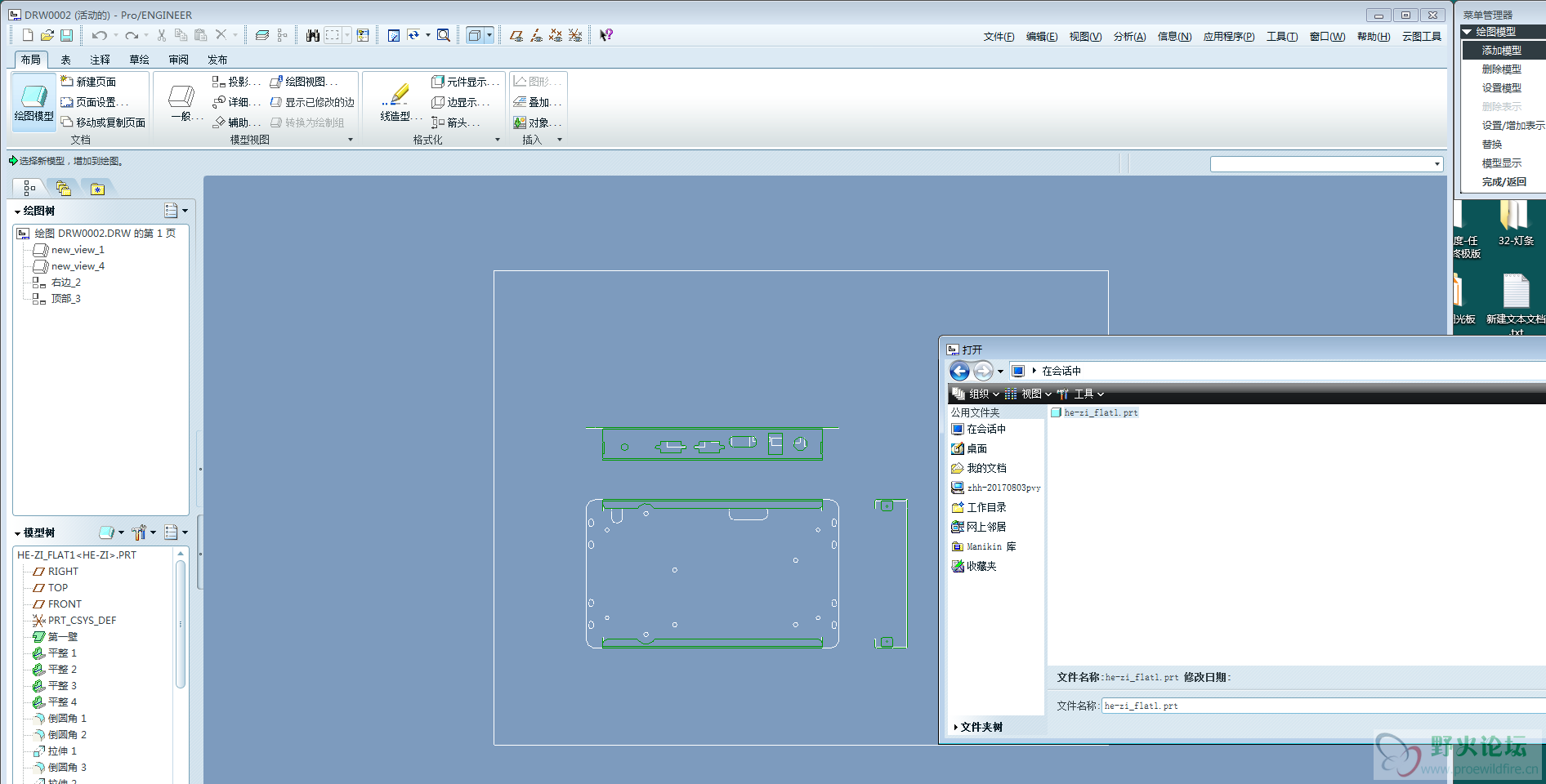Switch to the 注释 ribbon tab
Screen dimensions: 1546x784
(x=100, y=60)
